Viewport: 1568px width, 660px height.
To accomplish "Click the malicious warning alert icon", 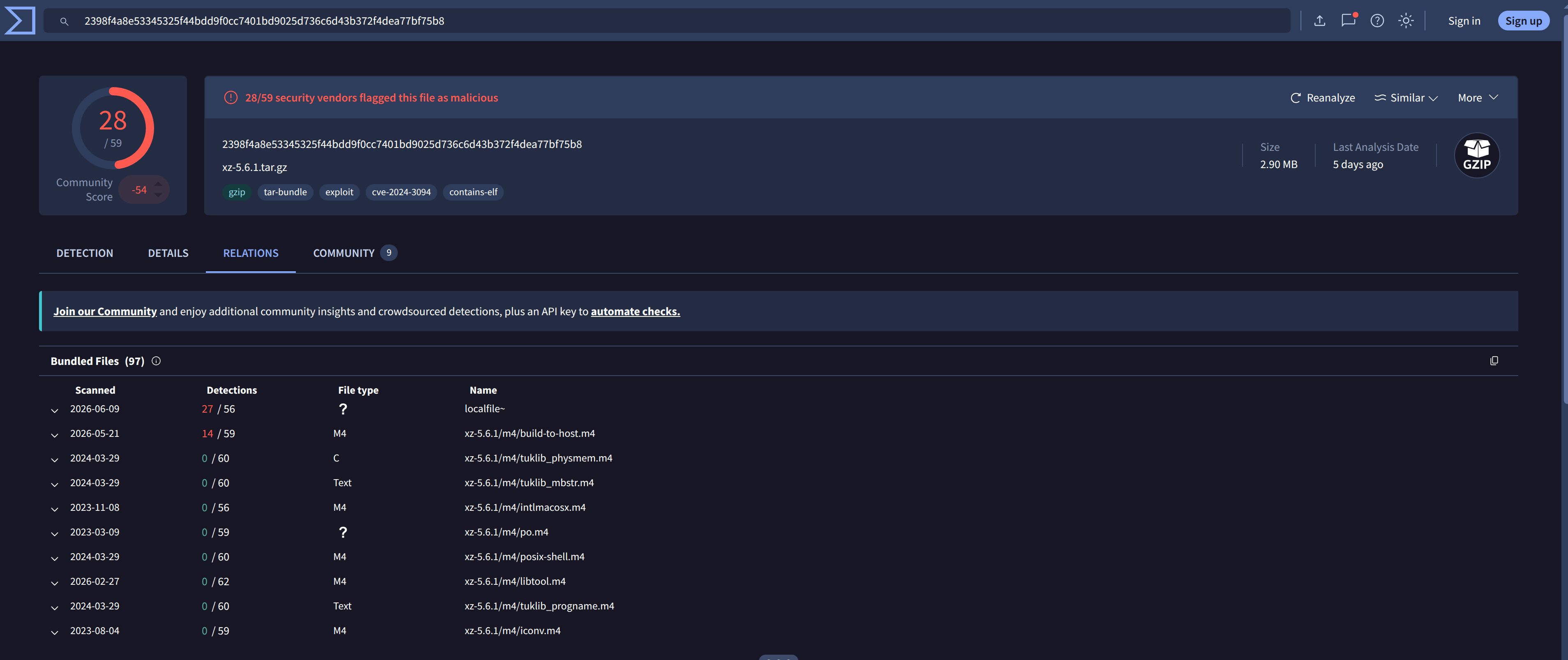I will (x=231, y=97).
